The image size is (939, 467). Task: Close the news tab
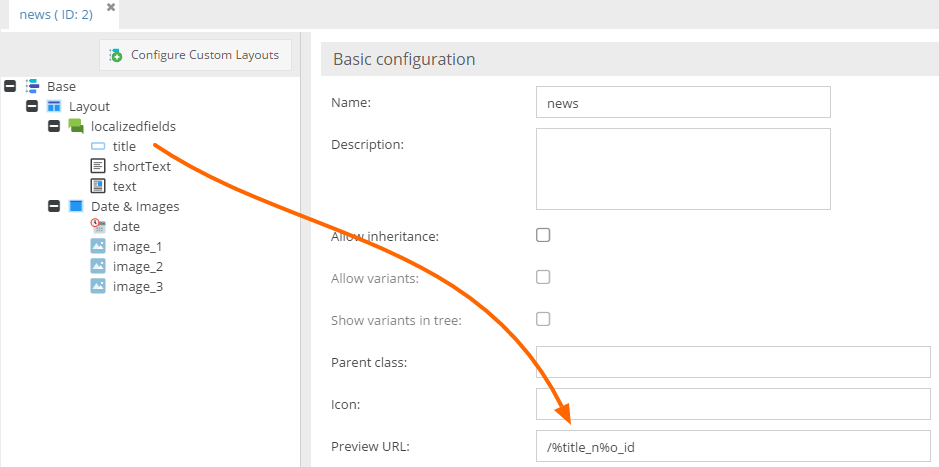click(x=111, y=8)
